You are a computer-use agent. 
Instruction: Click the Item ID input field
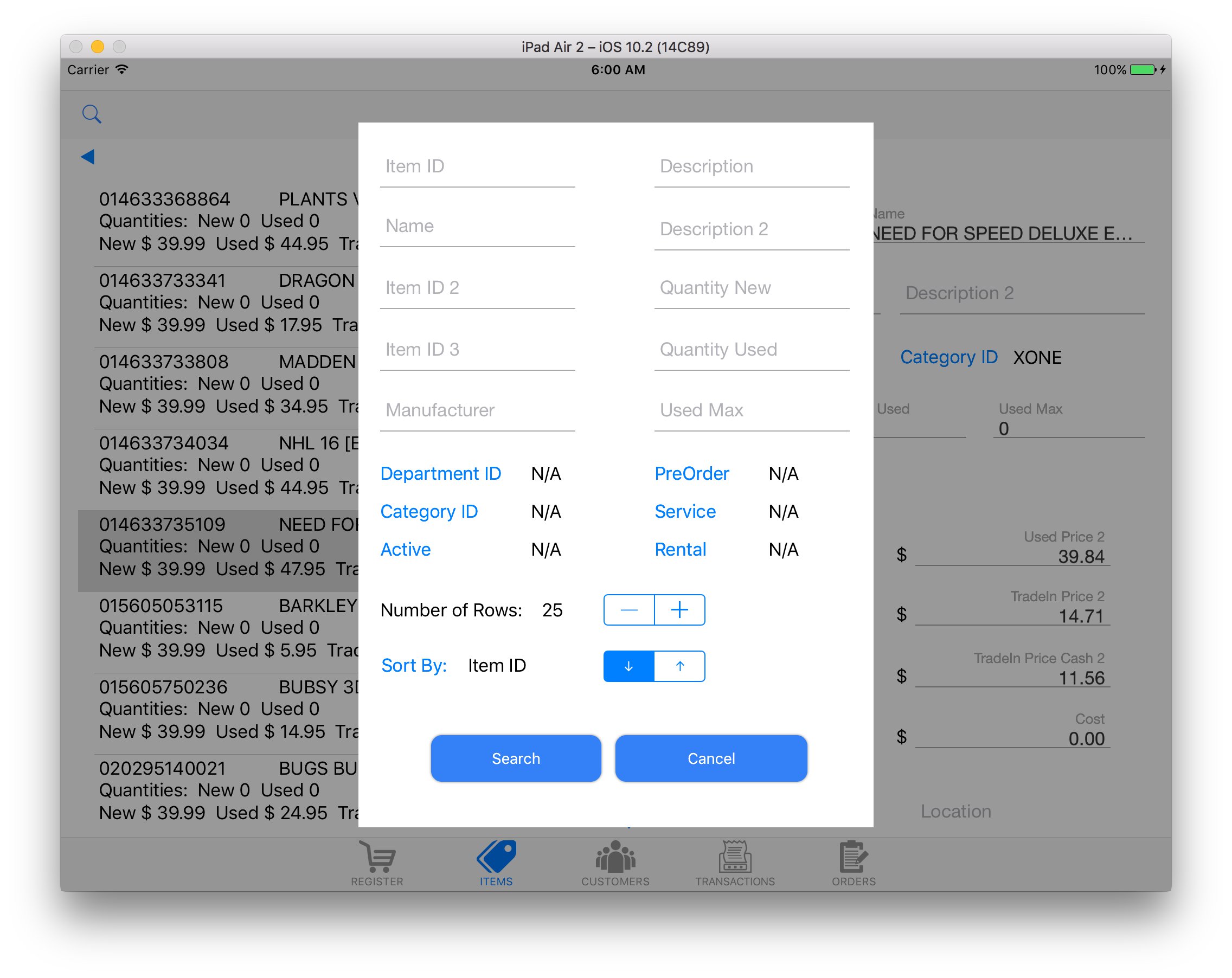coord(477,167)
